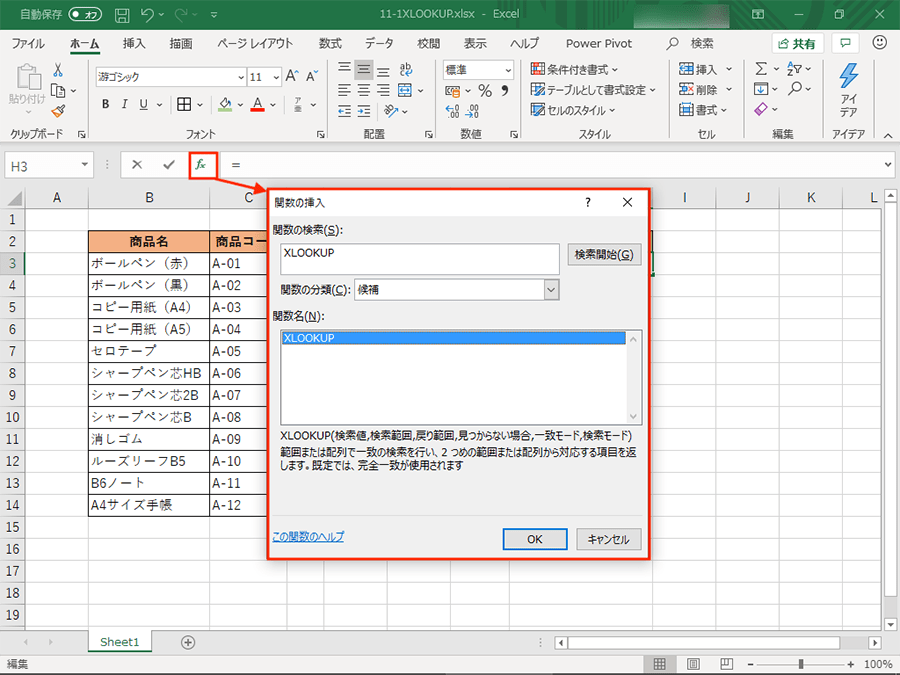The height and width of the screenshot is (675, 900).
Task: Click the AutoSum sigma icon
Action: point(761,69)
